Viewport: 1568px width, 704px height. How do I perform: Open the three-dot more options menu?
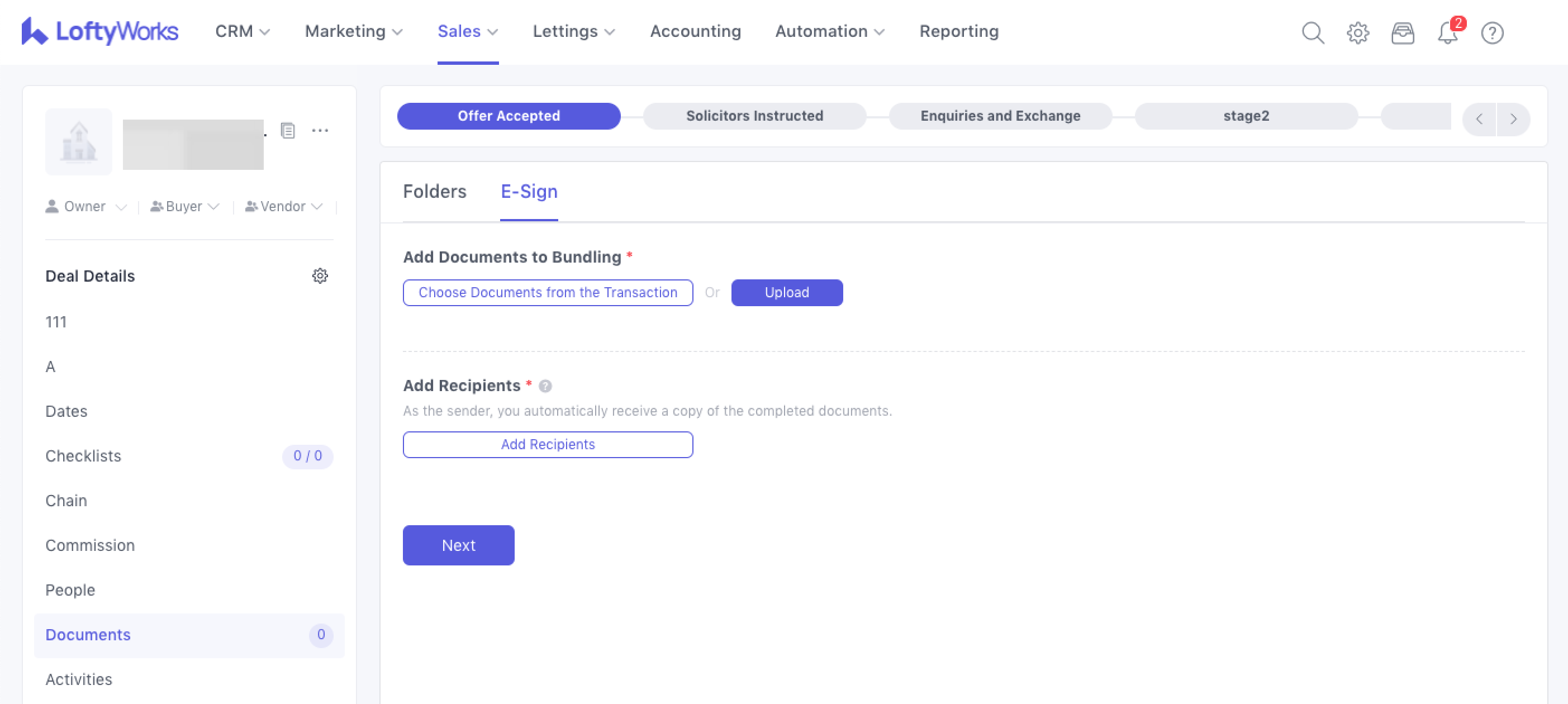320,130
